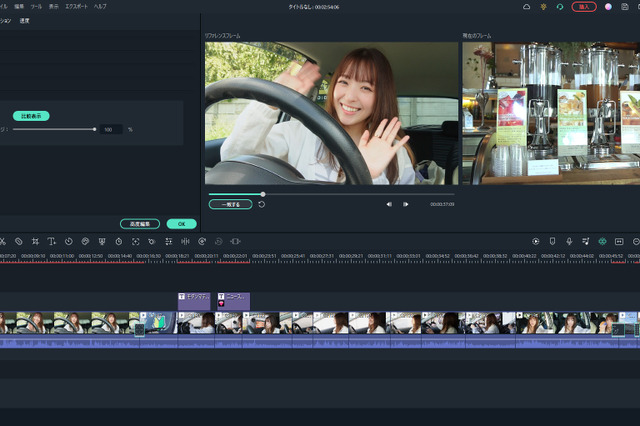640x426 pixels.
Task: Click the ruler at timecode 00:00:20:11
Action: click(206, 256)
